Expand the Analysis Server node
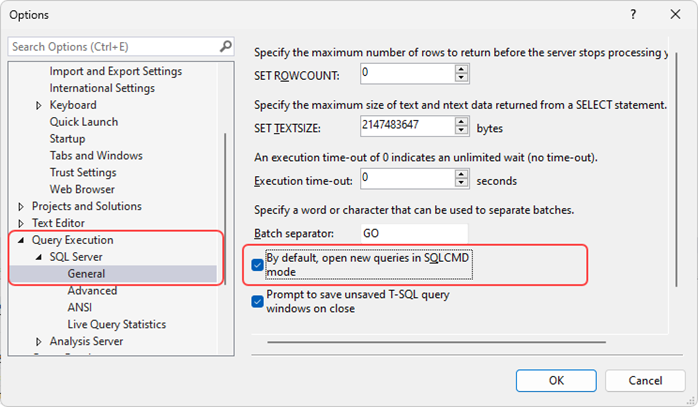The height and width of the screenshot is (407, 698). (39, 342)
